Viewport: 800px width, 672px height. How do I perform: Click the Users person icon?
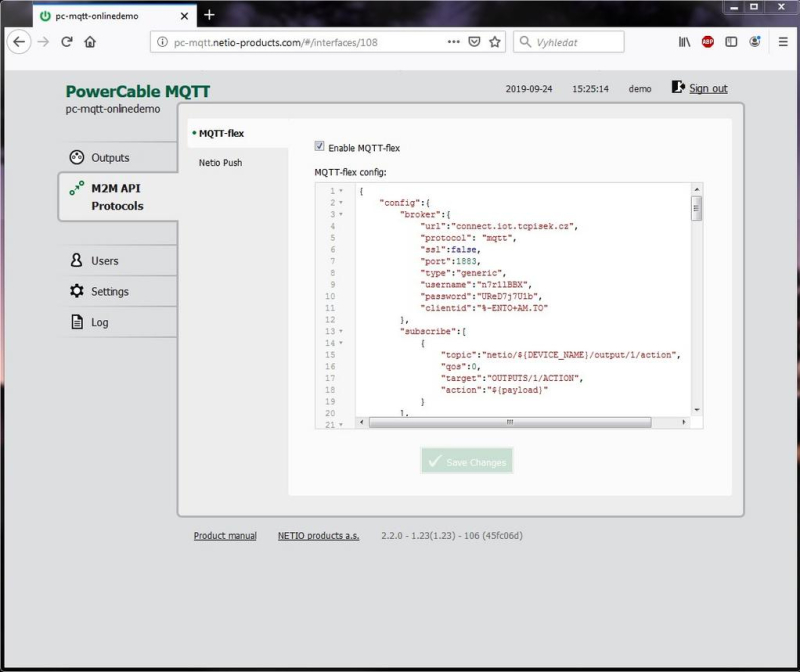[77, 260]
